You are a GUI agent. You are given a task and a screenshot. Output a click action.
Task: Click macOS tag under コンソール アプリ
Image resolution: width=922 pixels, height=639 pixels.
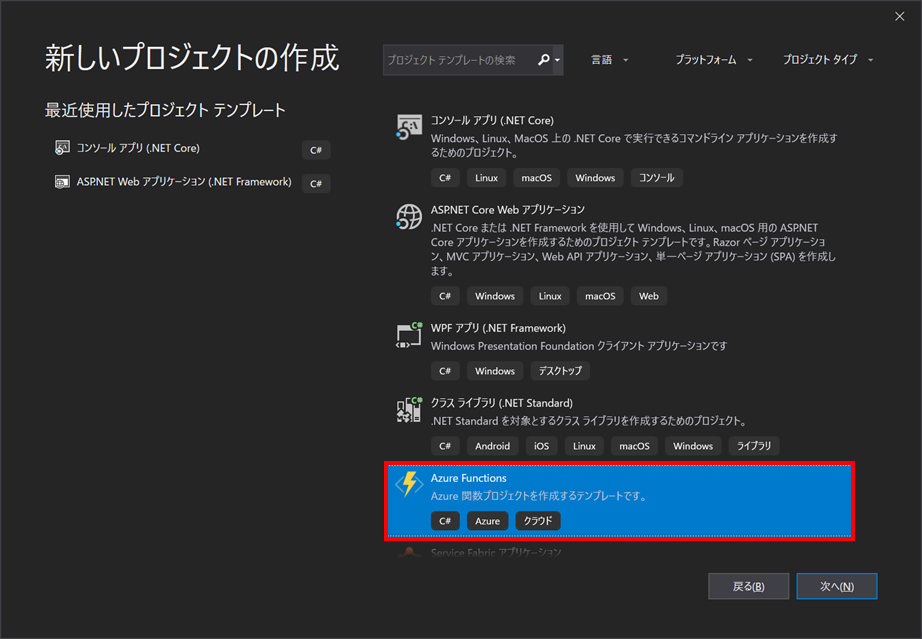click(x=537, y=178)
